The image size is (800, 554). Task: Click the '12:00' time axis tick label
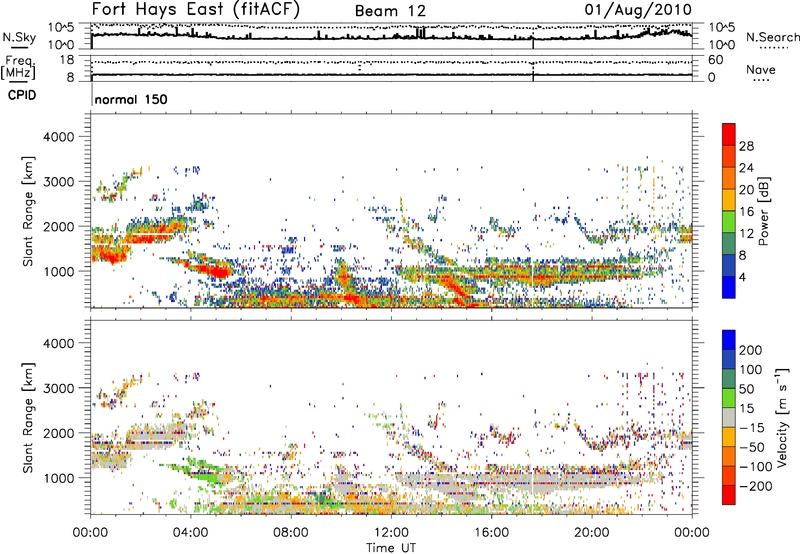click(391, 533)
